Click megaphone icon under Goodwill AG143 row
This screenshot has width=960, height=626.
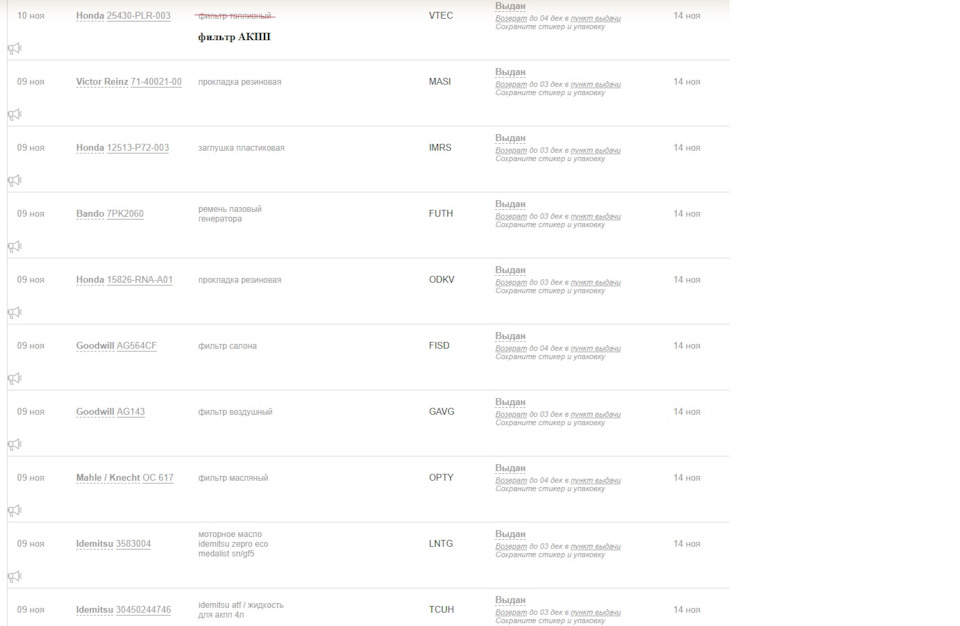[x=15, y=445]
